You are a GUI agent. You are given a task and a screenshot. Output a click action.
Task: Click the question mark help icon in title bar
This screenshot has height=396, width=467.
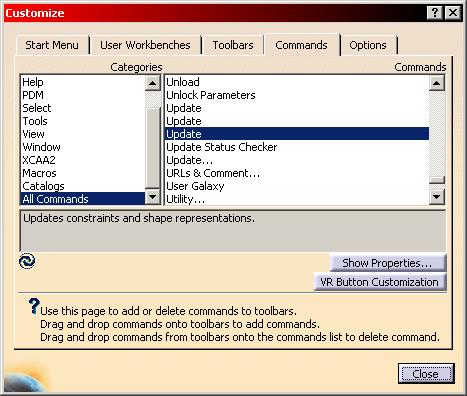[x=435, y=13]
